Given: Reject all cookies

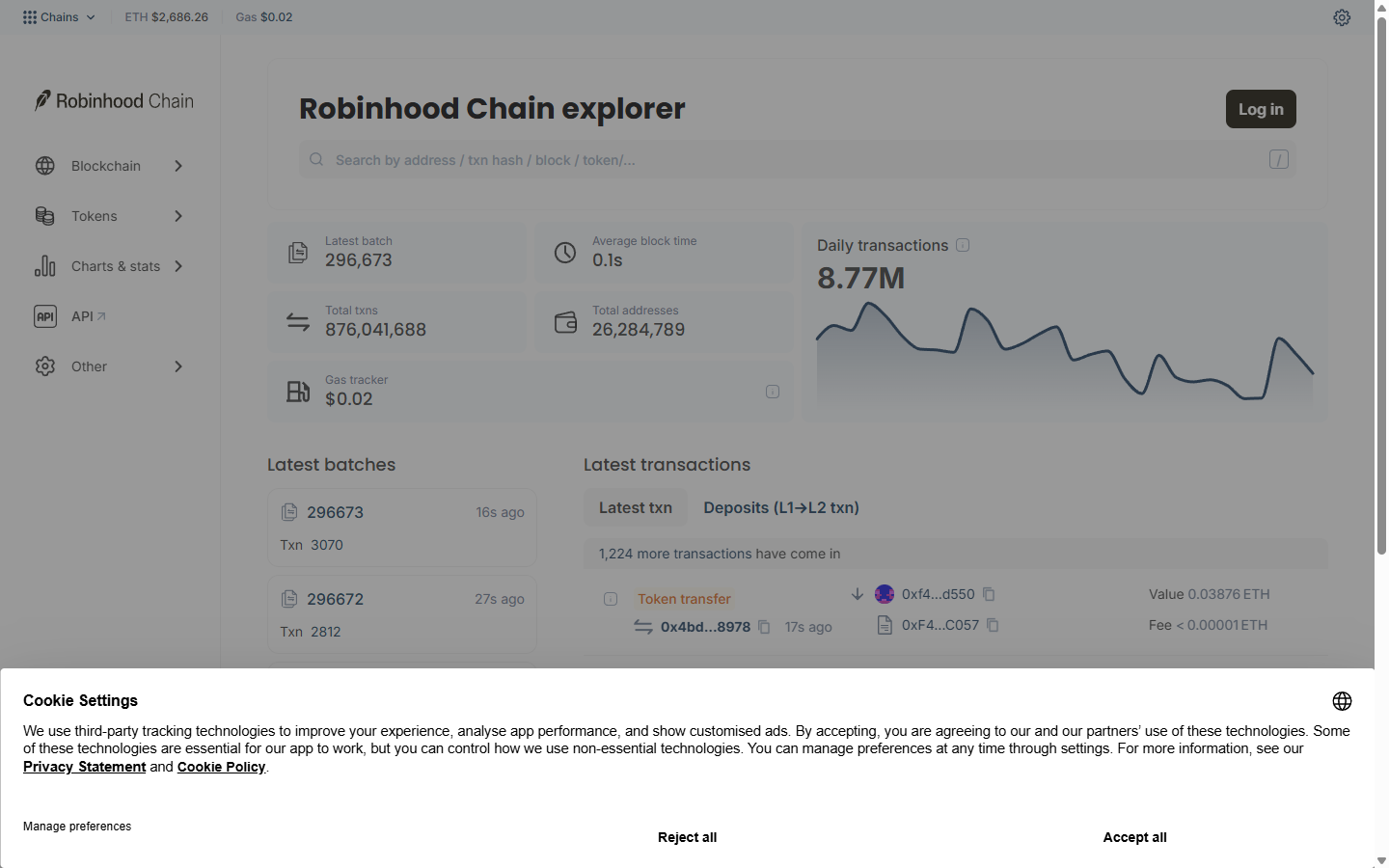Looking at the screenshot, I should click(x=687, y=837).
